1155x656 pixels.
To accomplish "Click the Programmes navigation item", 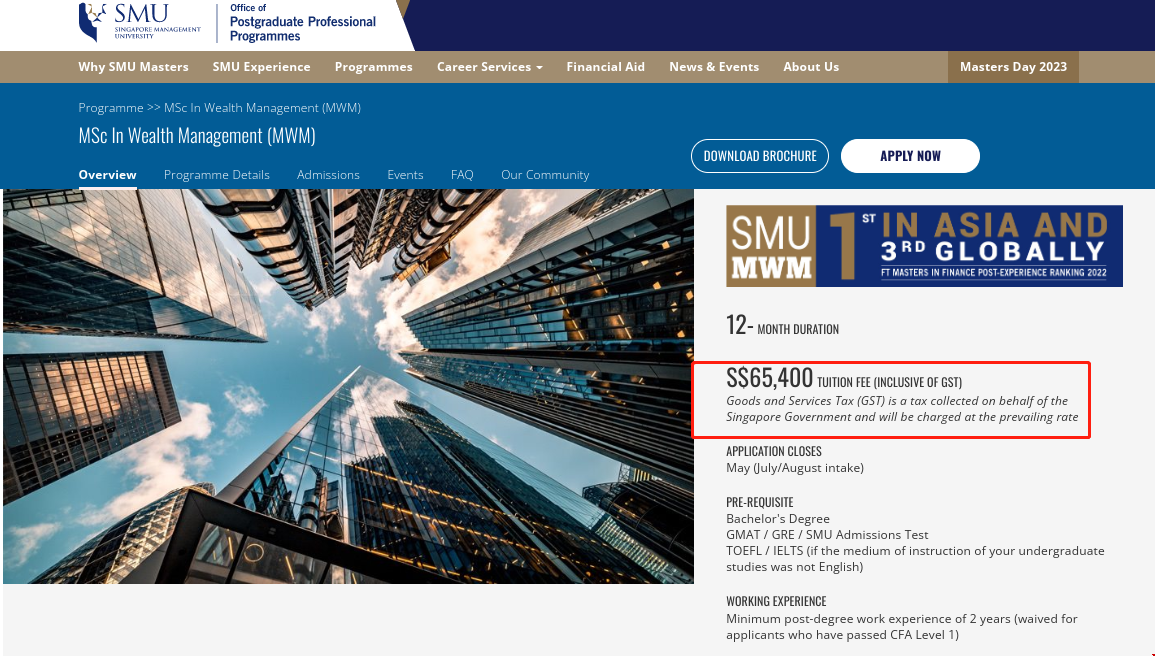I will coord(374,67).
